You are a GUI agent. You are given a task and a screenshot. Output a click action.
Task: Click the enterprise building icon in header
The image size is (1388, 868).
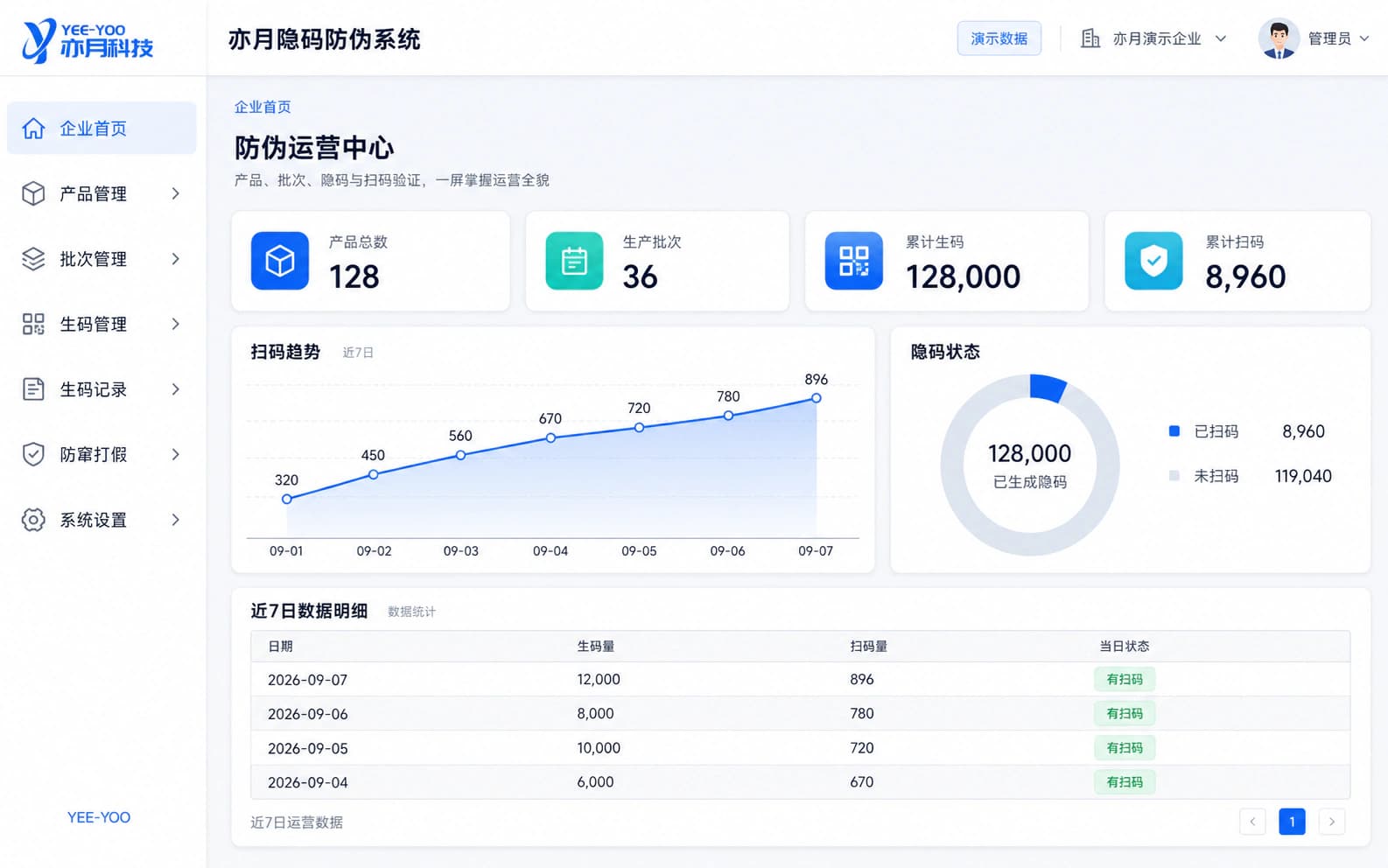click(x=1090, y=38)
